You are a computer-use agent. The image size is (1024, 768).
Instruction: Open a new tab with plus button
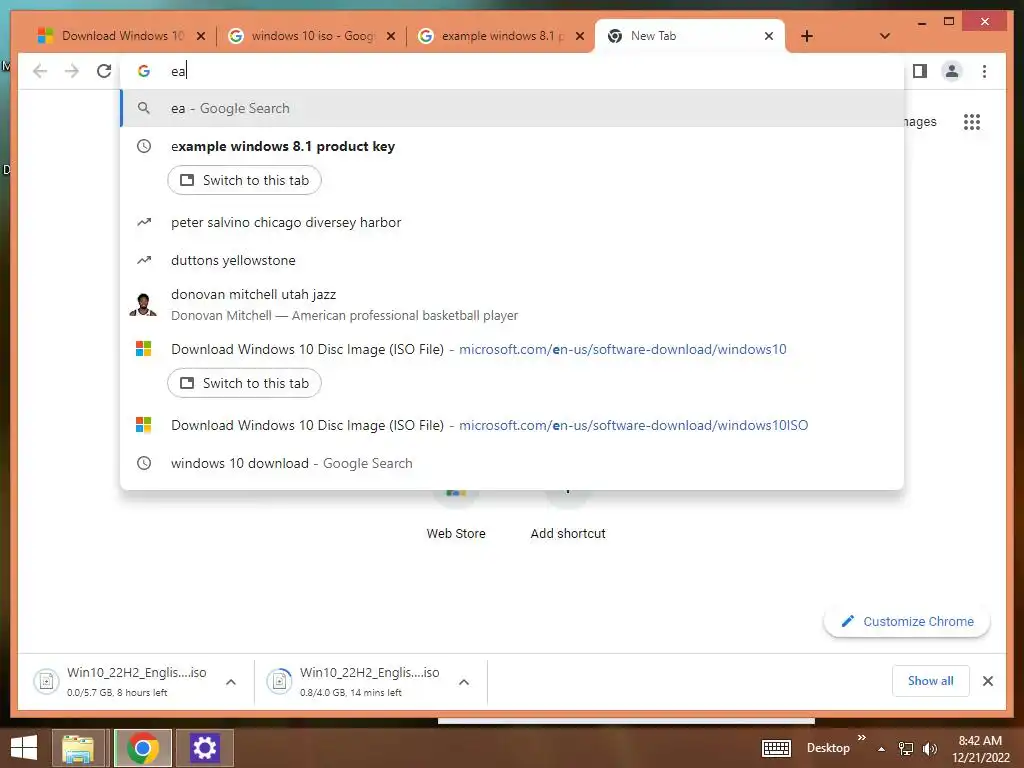807,36
